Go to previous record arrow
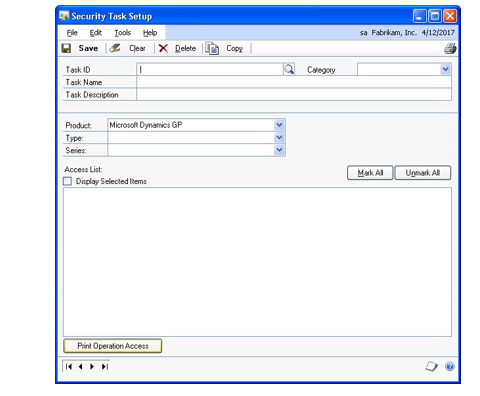Screen dimensions: 480x396 pyautogui.click(x=80, y=367)
